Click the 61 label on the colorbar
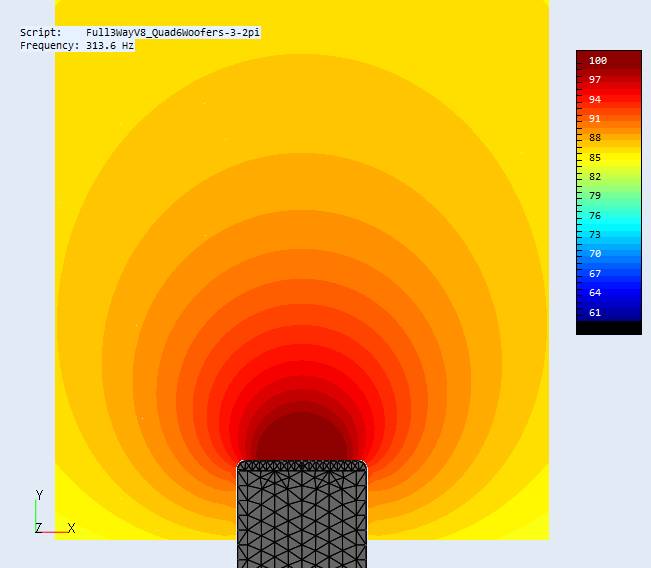The width and height of the screenshot is (651, 568). click(595, 312)
